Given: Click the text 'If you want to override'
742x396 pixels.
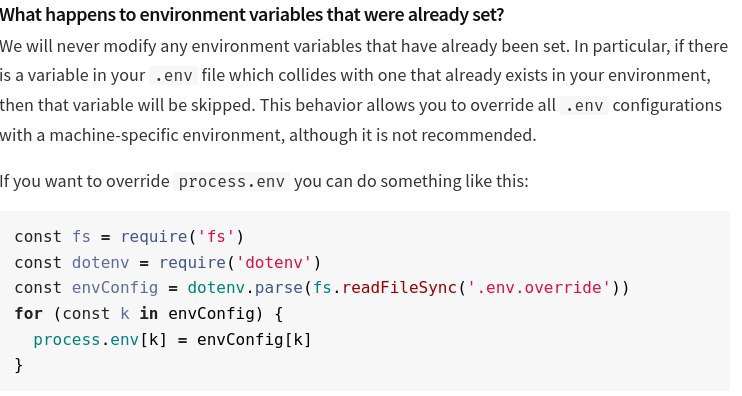Looking at the screenshot, I should tap(85, 182).
